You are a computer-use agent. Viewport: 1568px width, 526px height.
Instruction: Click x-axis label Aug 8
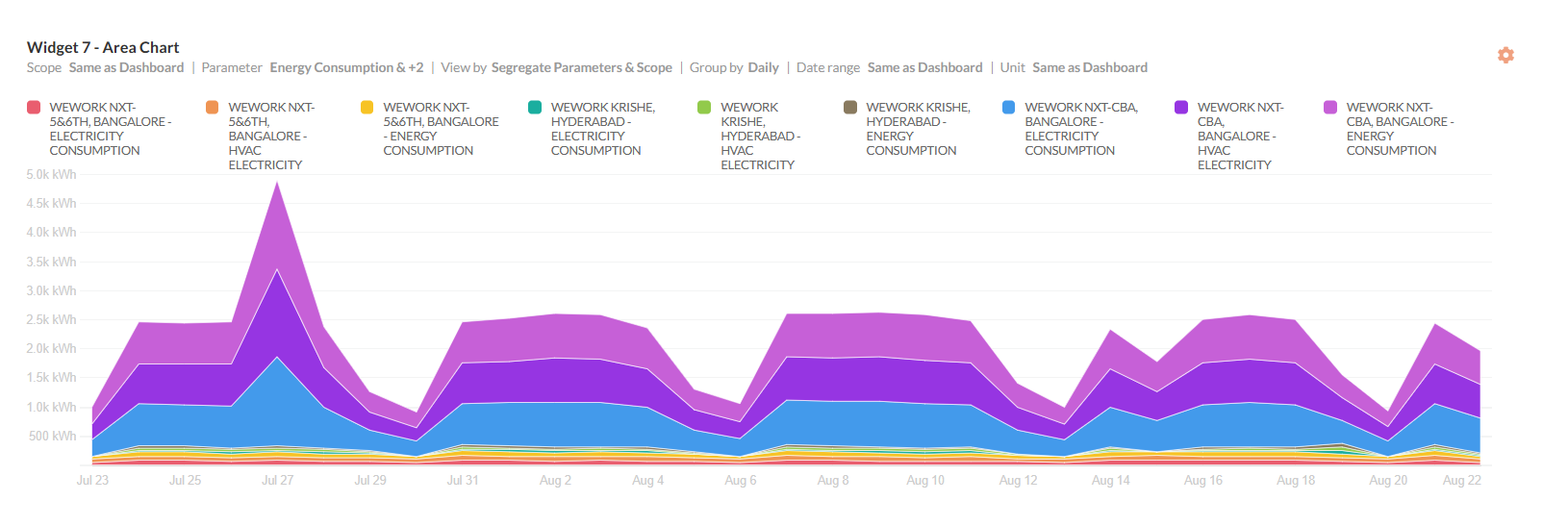click(833, 480)
